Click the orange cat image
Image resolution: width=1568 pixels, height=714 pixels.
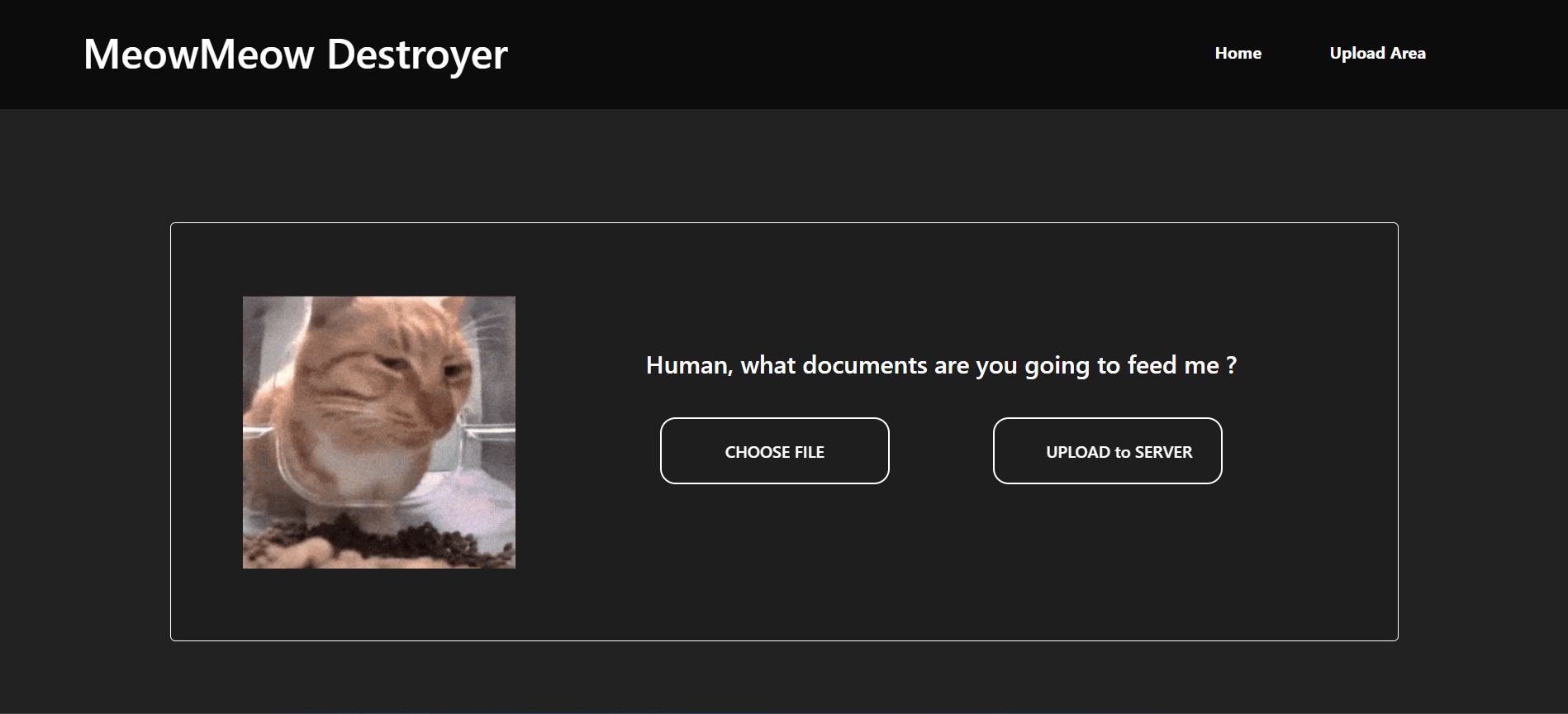click(x=378, y=432)
